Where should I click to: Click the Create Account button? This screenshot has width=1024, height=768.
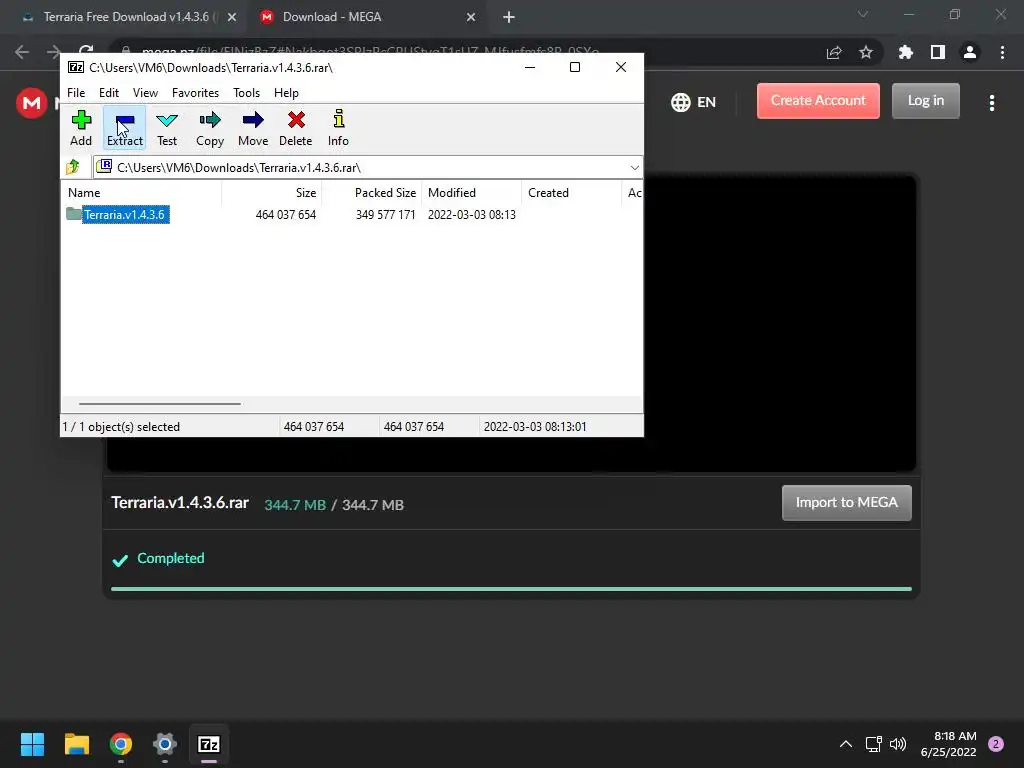pyautogui.click(x=818, y=101)
